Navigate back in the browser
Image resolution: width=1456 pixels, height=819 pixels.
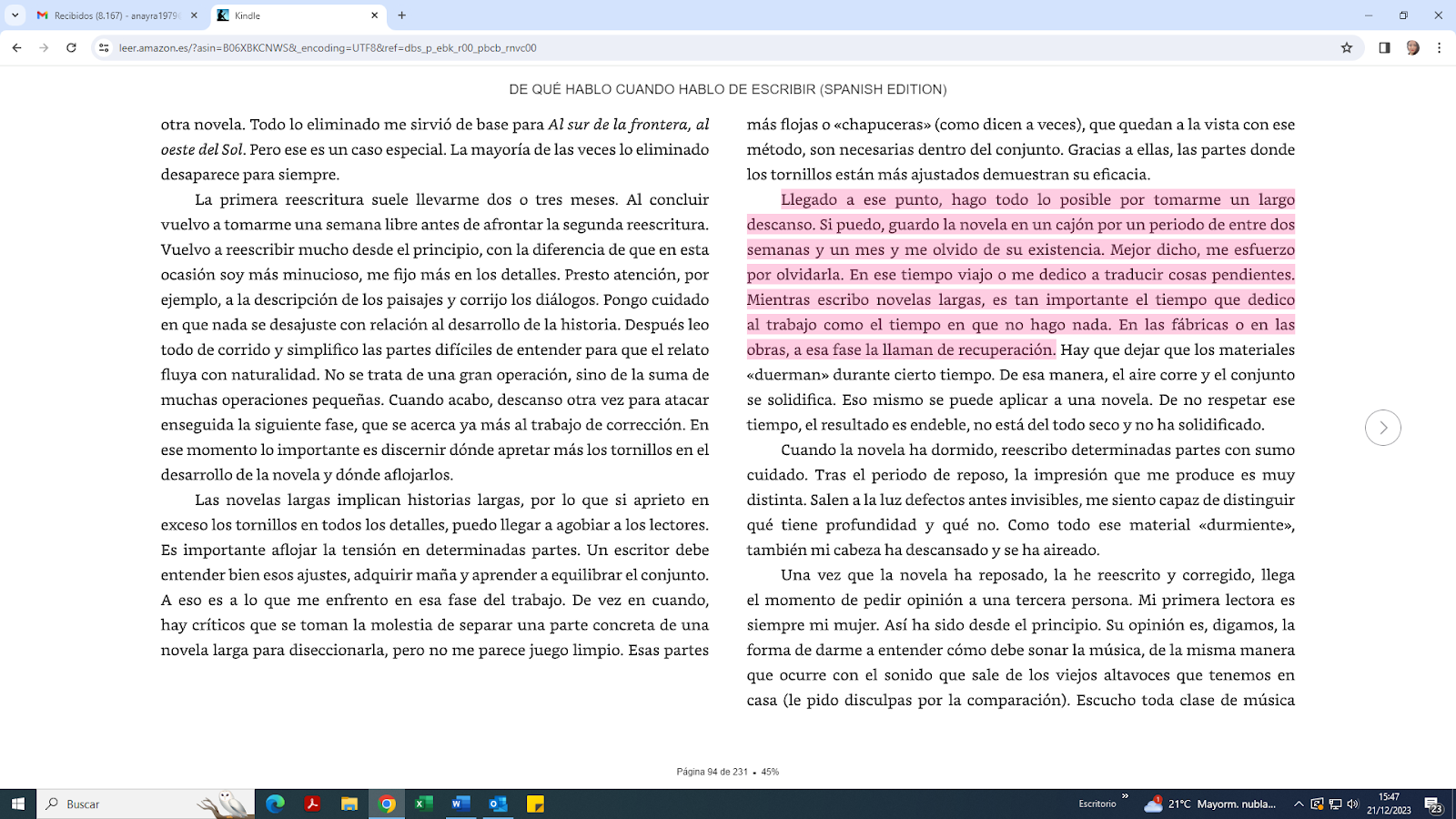coord(16,48)
